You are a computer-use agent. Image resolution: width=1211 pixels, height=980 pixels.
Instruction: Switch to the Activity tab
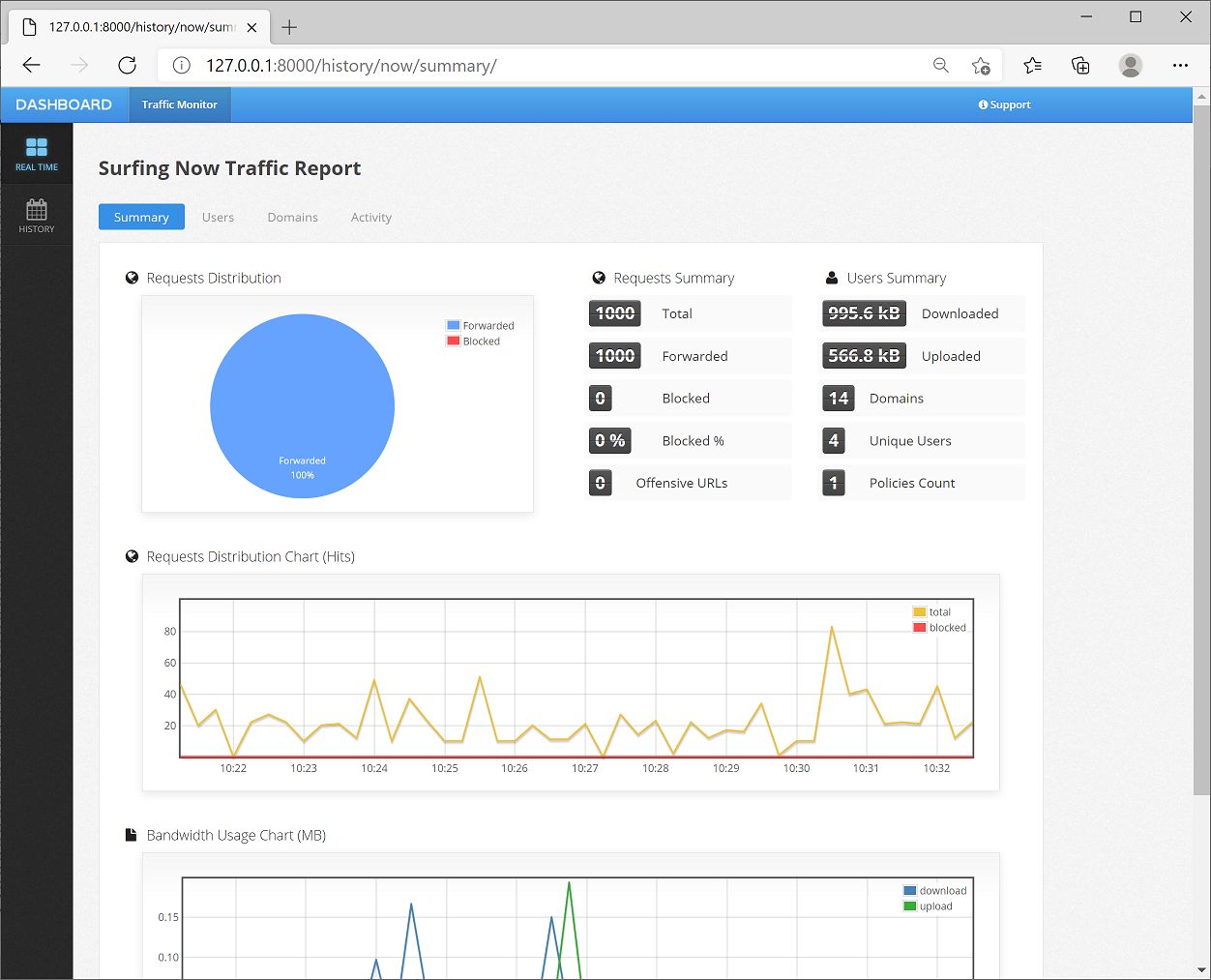[x=371, y=218]
